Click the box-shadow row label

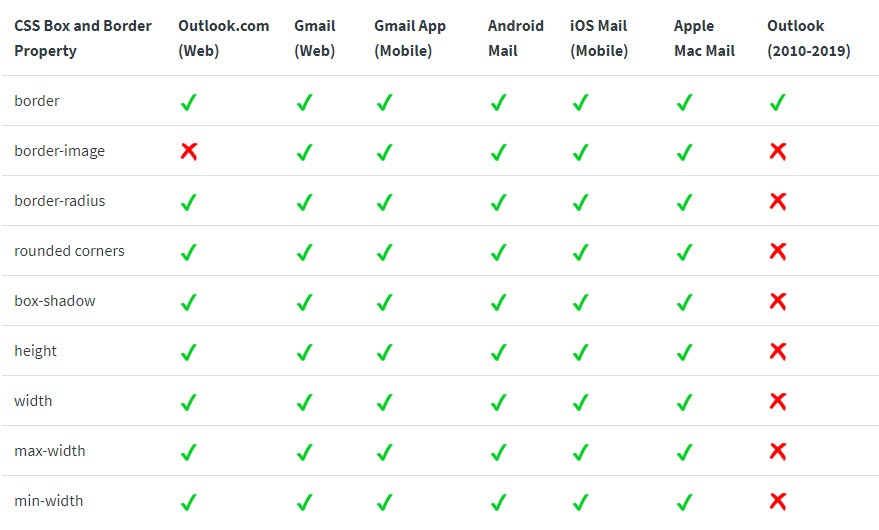[55, 301]
